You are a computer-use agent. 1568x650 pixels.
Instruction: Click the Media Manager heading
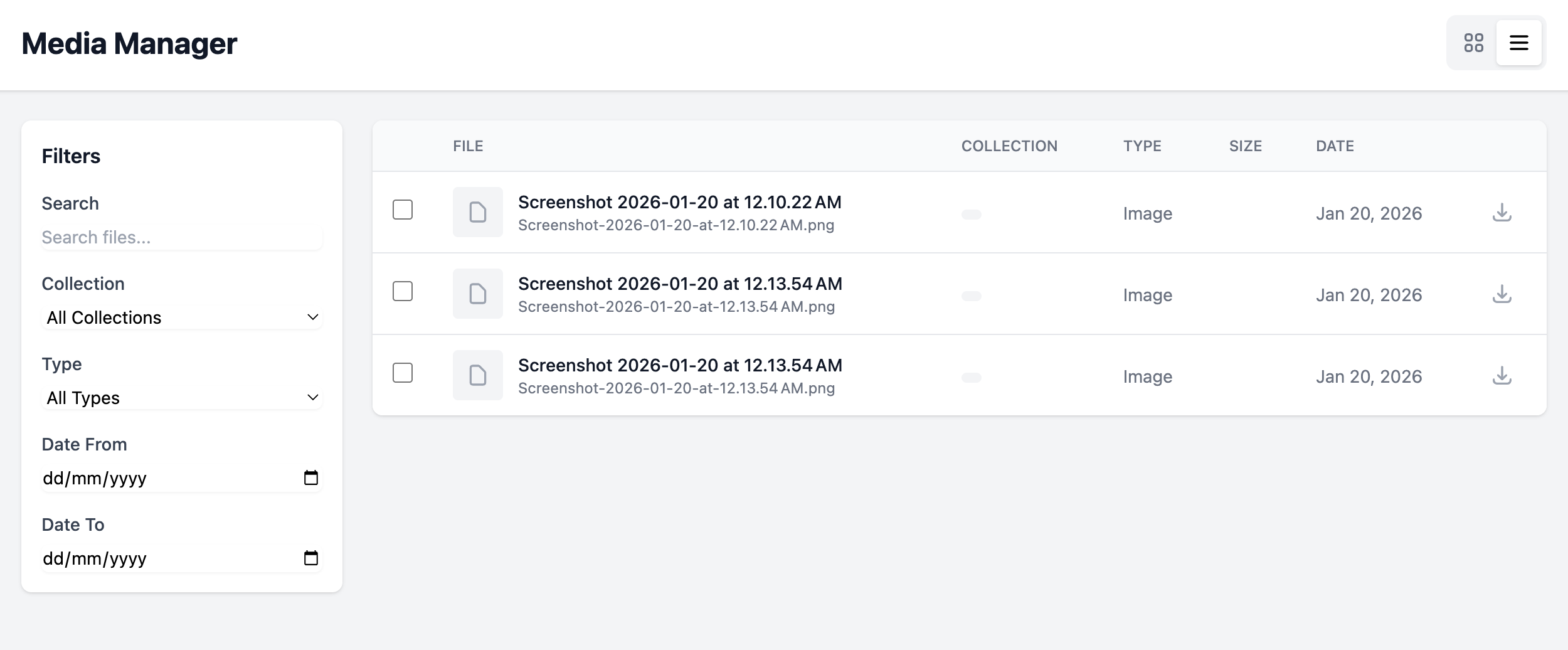(129, 44)
